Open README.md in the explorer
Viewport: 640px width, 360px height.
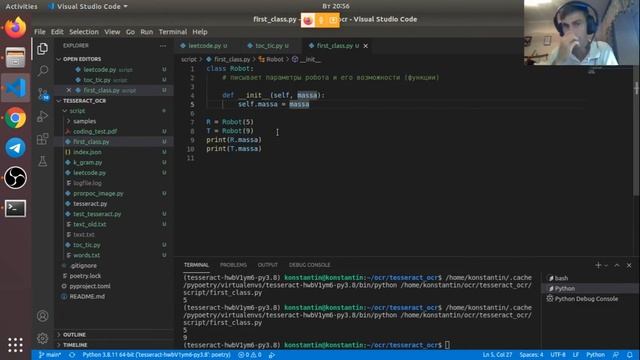click(x=87, y=297)
